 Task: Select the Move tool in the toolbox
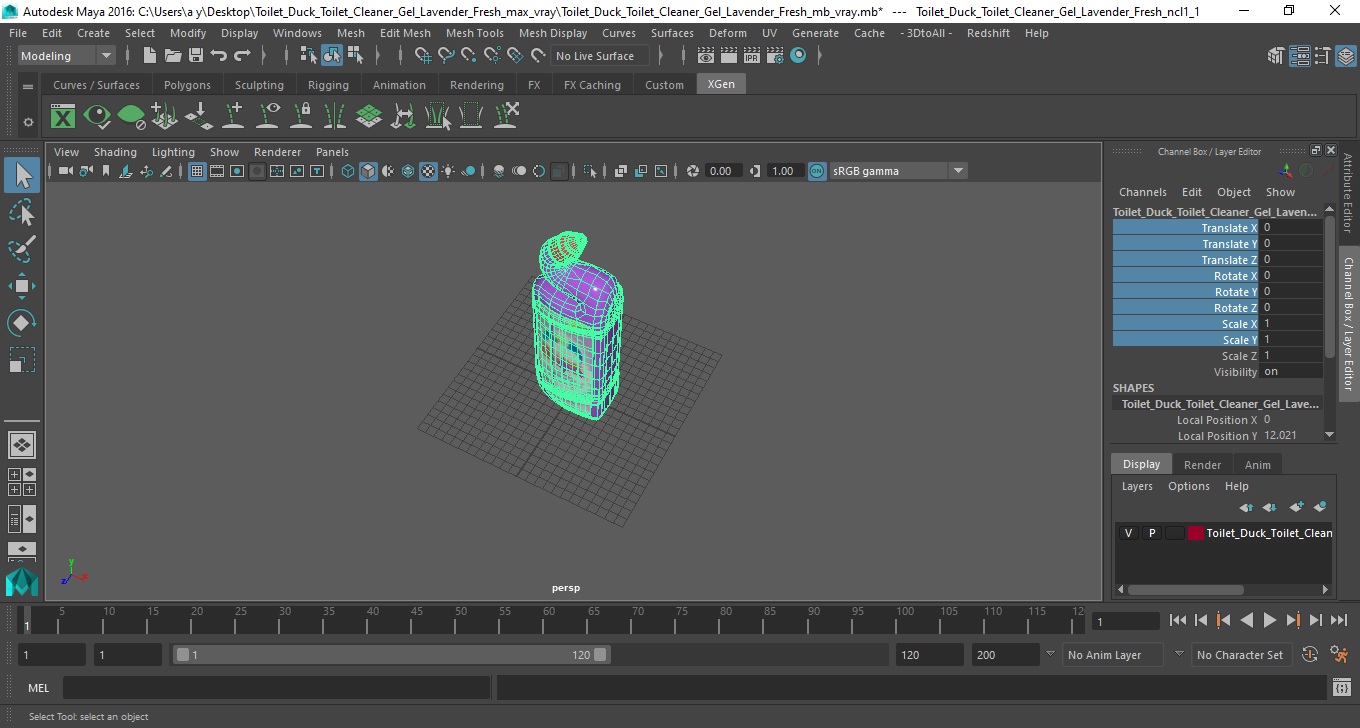[x=22, y=286]
